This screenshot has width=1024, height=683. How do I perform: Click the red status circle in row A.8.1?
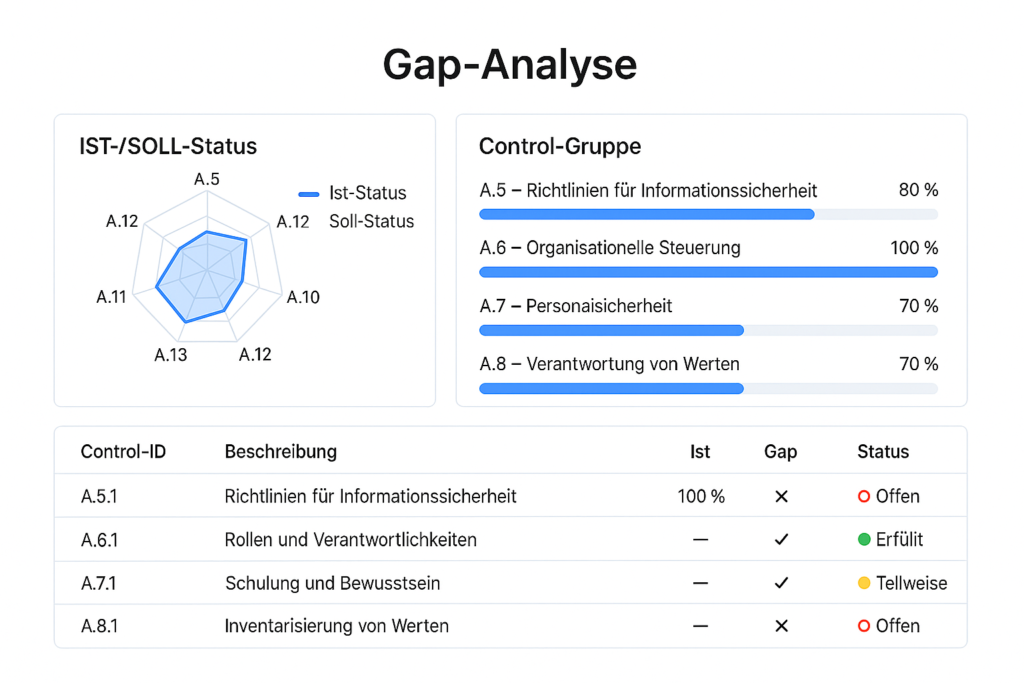[x=864, y=626]
